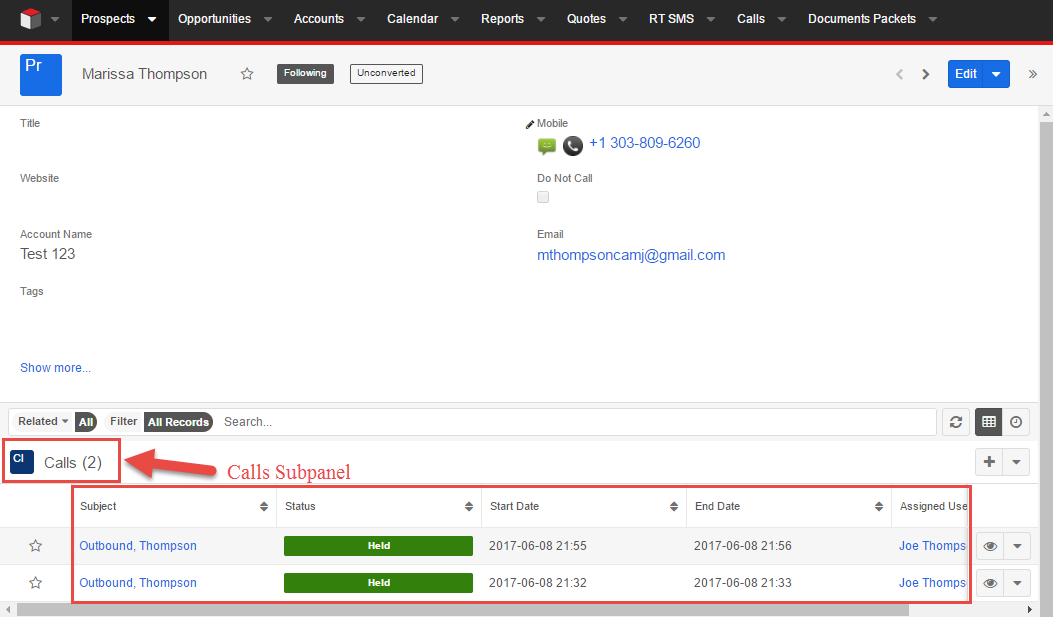Image resolution: width=1053 pixels, height=617 pixels.
Task: Click in the subpanel Search field
Action: [x=578, y=422]
